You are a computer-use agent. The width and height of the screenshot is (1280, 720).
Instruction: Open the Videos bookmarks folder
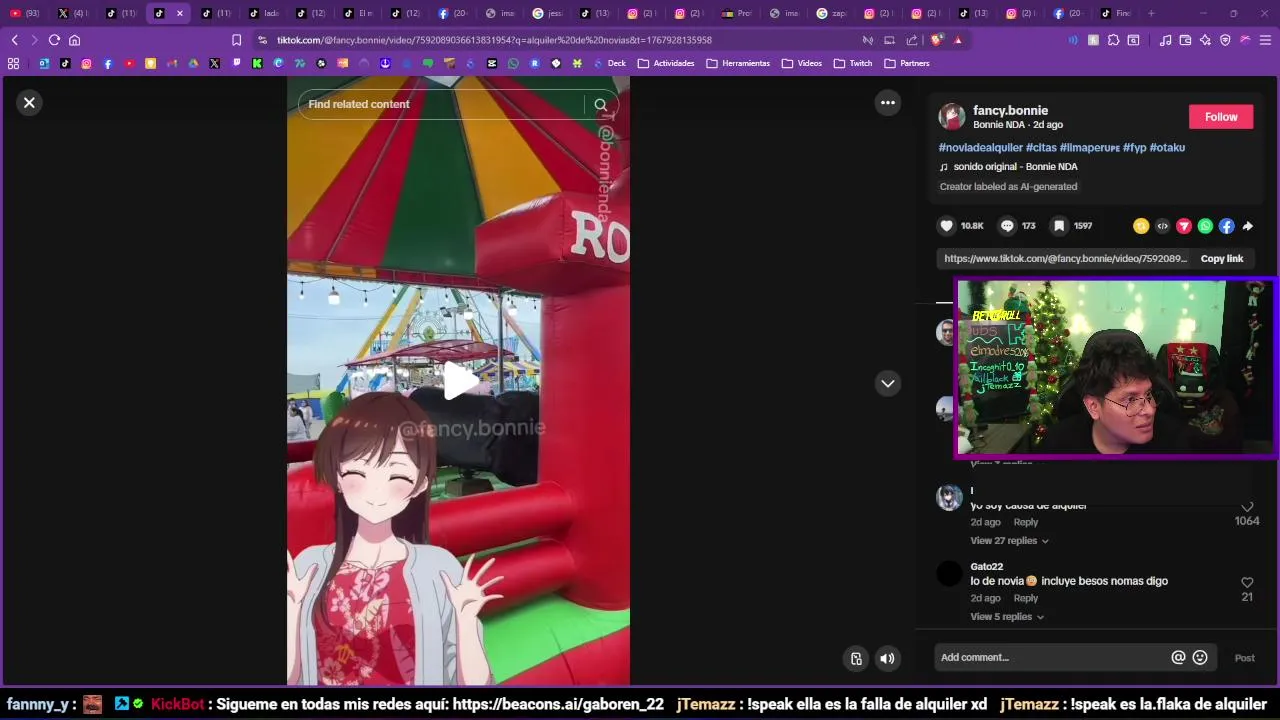pos(802,63)
